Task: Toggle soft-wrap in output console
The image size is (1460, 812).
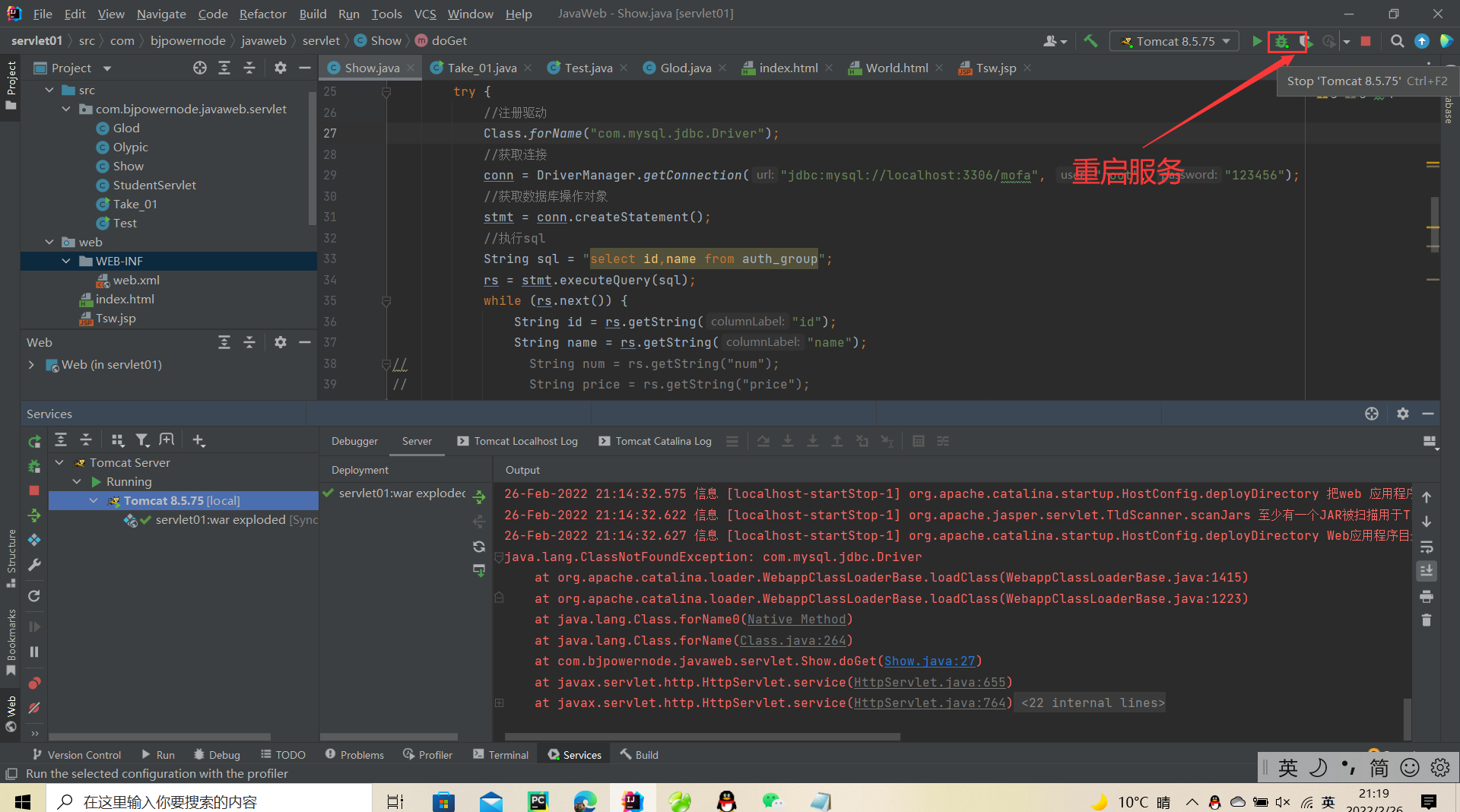Action: click(1427, 547)
